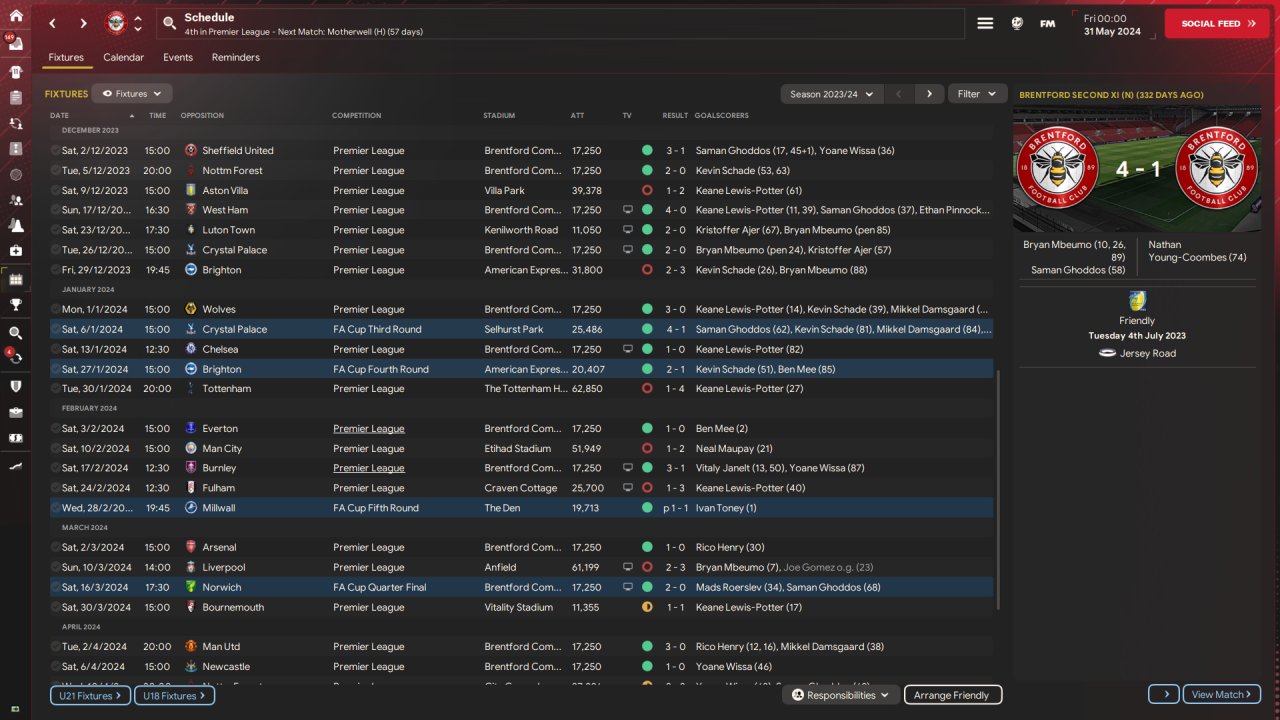Screen dimensions: 1280x720
Task: Open the Transfers icon with 4 badge
Action: tap(15, 358)
